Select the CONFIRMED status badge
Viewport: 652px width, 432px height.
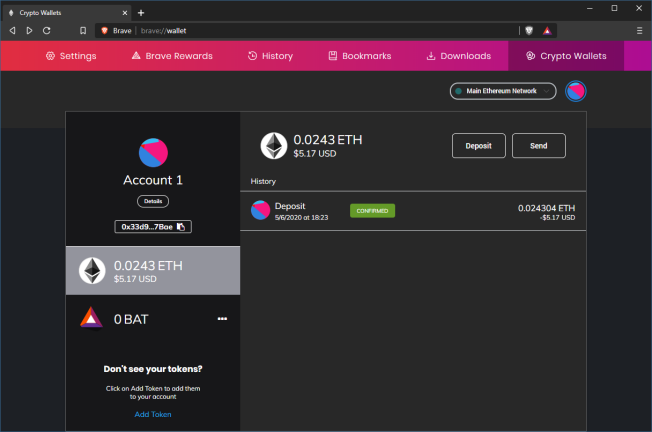(372, 211)
